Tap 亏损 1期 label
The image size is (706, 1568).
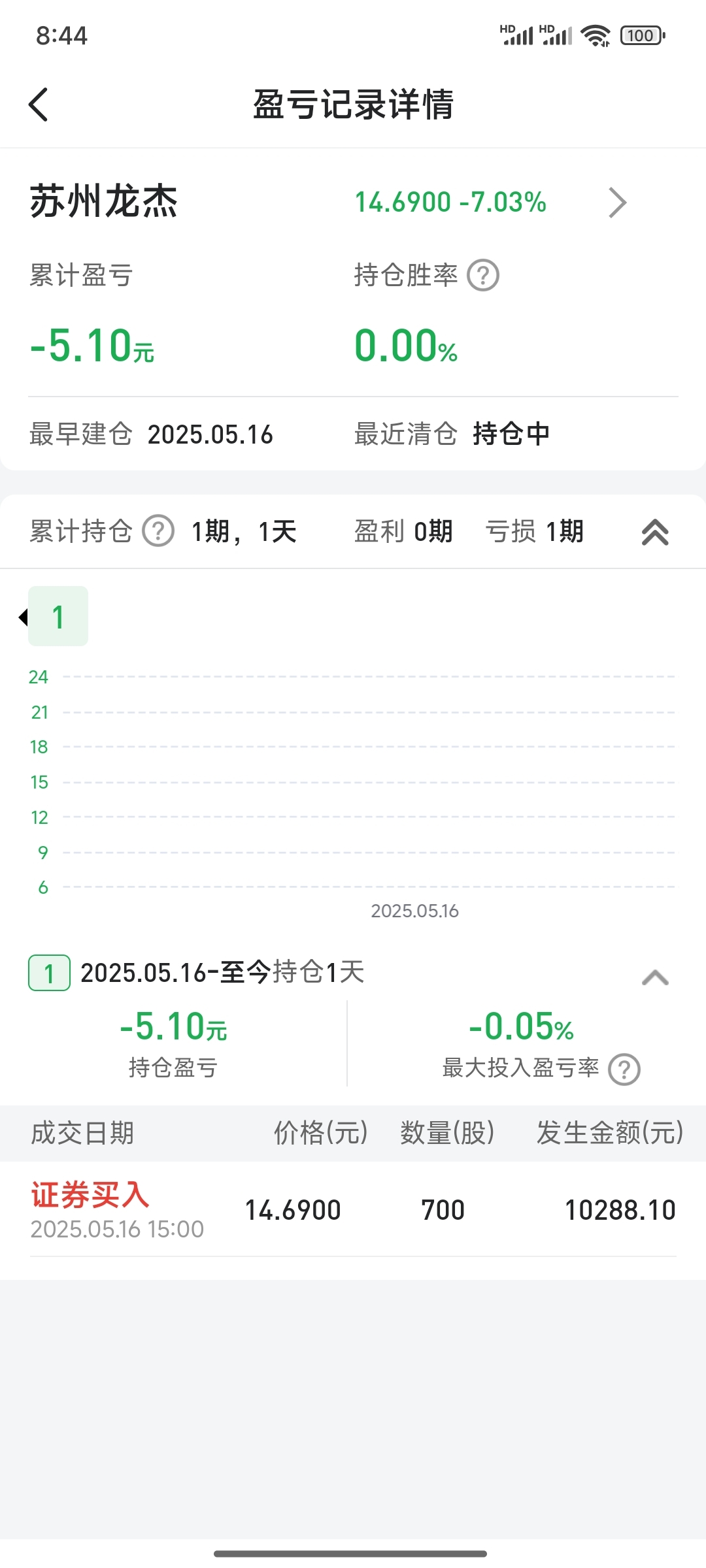pos(534,531)
